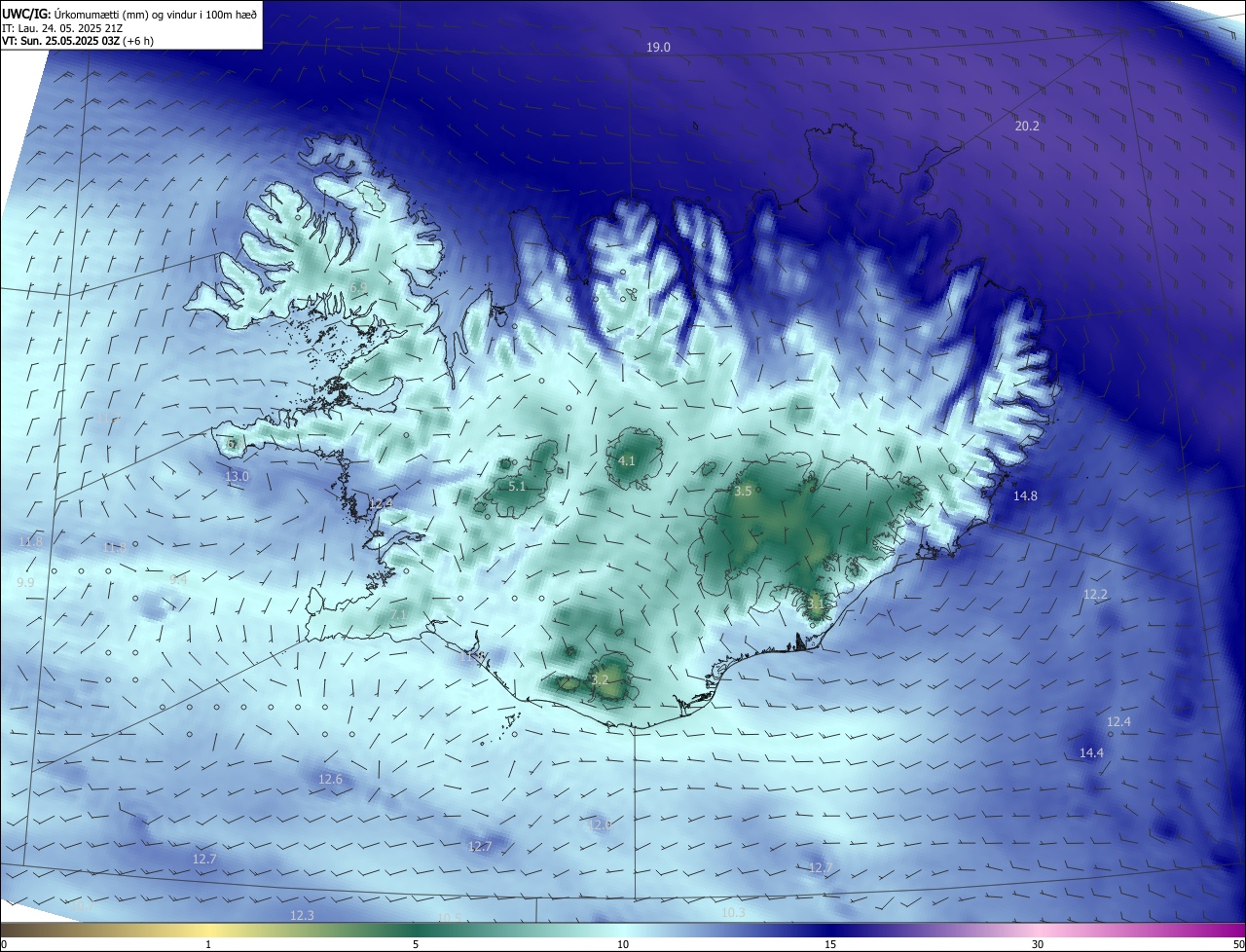
Task: Click the 4.1 value over the glacier
Action: tap(627, 461)
